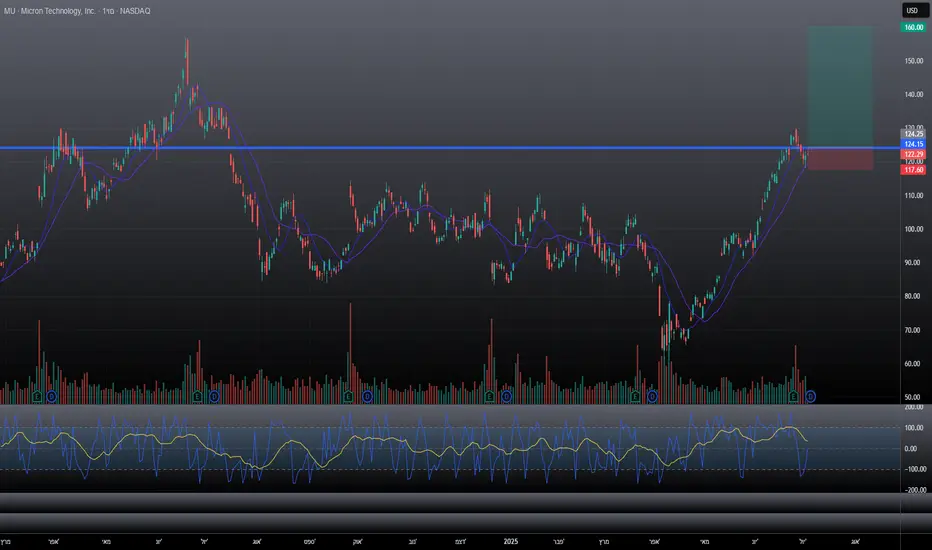Image resolution: width=932 pixels, height=550 pixels.
Task: Click the gray 124.25 price label
Action: tap(913, 134)
